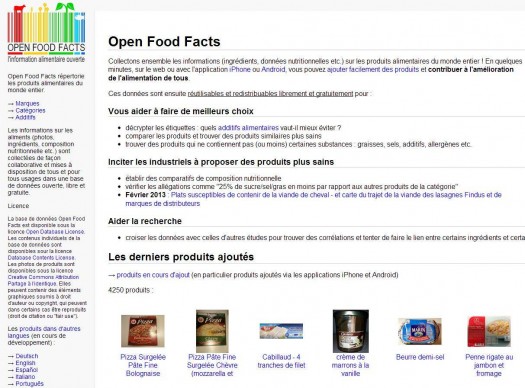Click the Open Food Facts barcode logo
The image size is (525, 388).
coord(46,32)
